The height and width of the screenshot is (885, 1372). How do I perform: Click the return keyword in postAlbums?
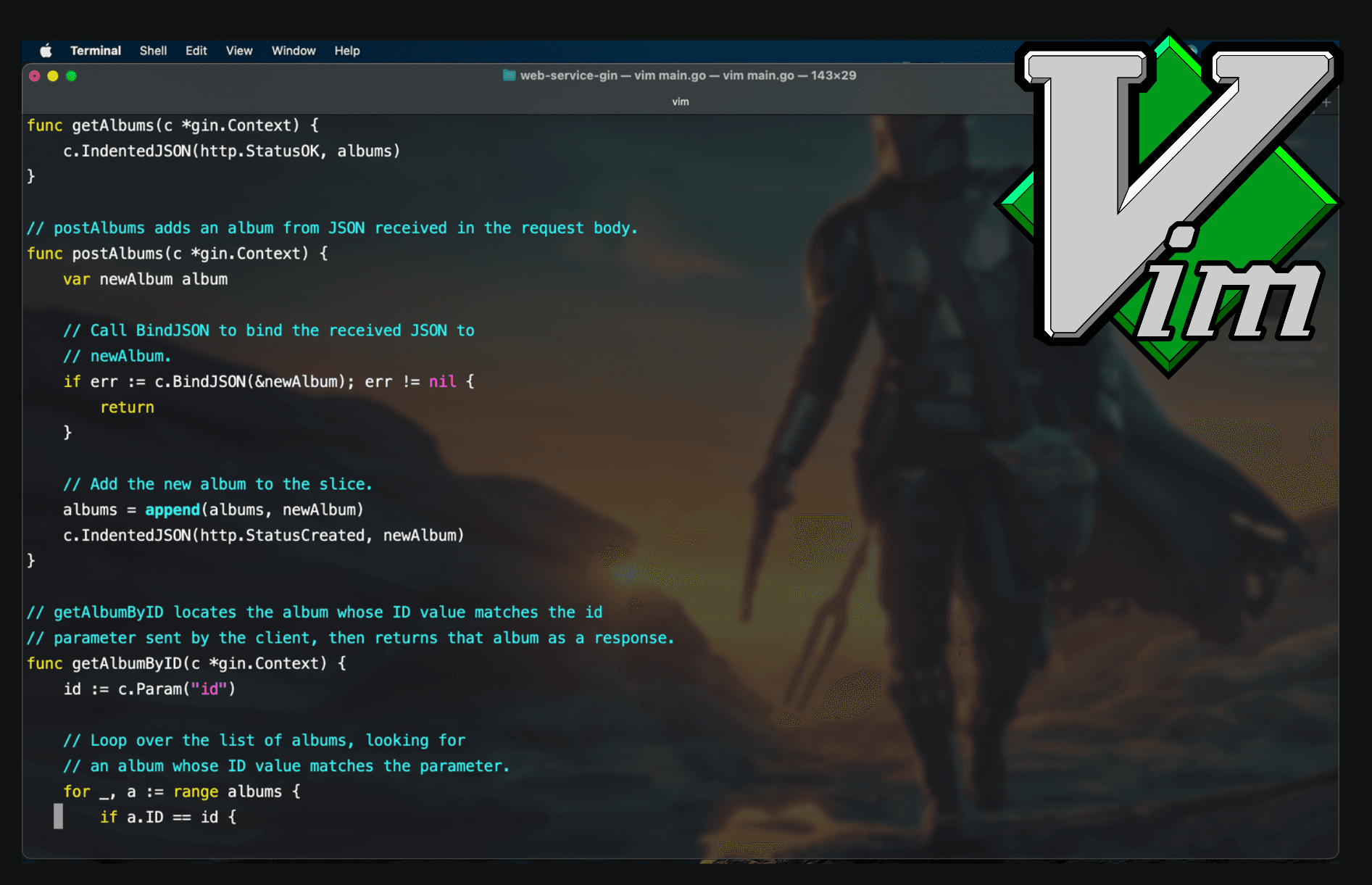tap(127, 407)
